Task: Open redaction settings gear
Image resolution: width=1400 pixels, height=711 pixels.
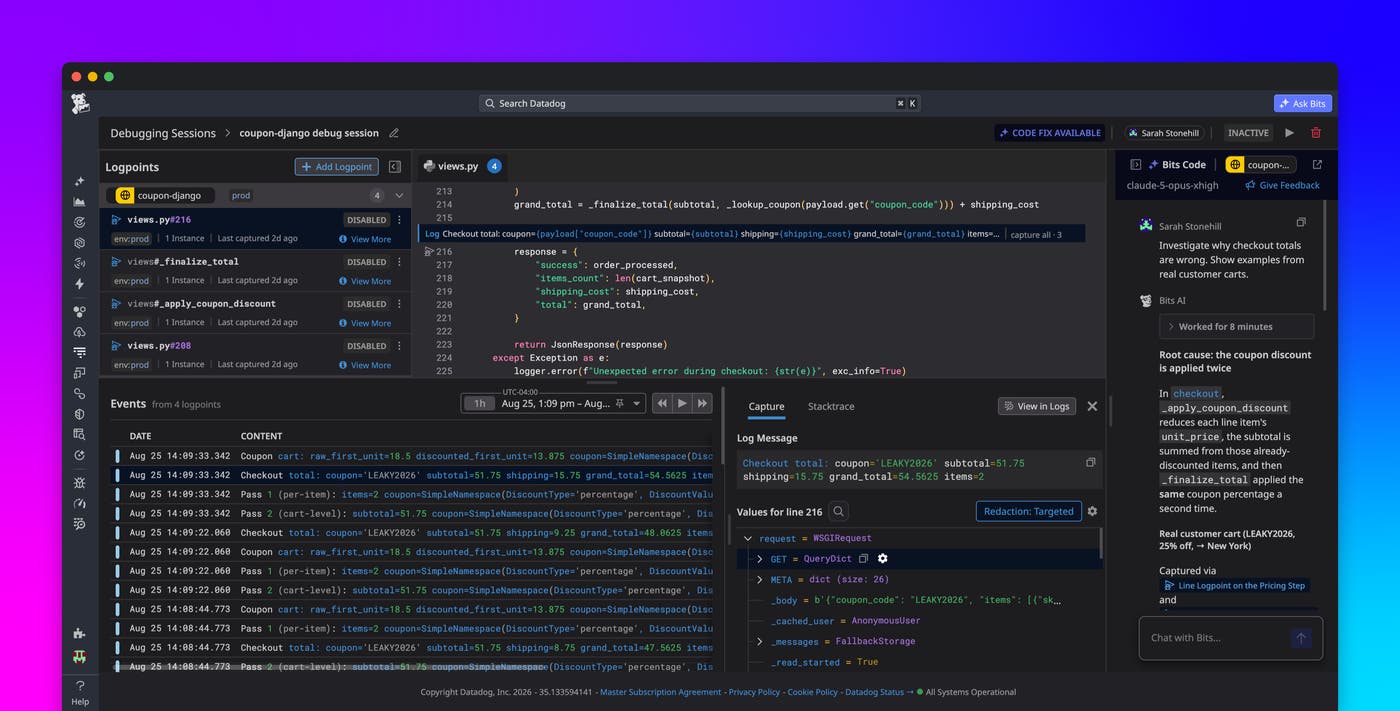Action: point(1092,511)
